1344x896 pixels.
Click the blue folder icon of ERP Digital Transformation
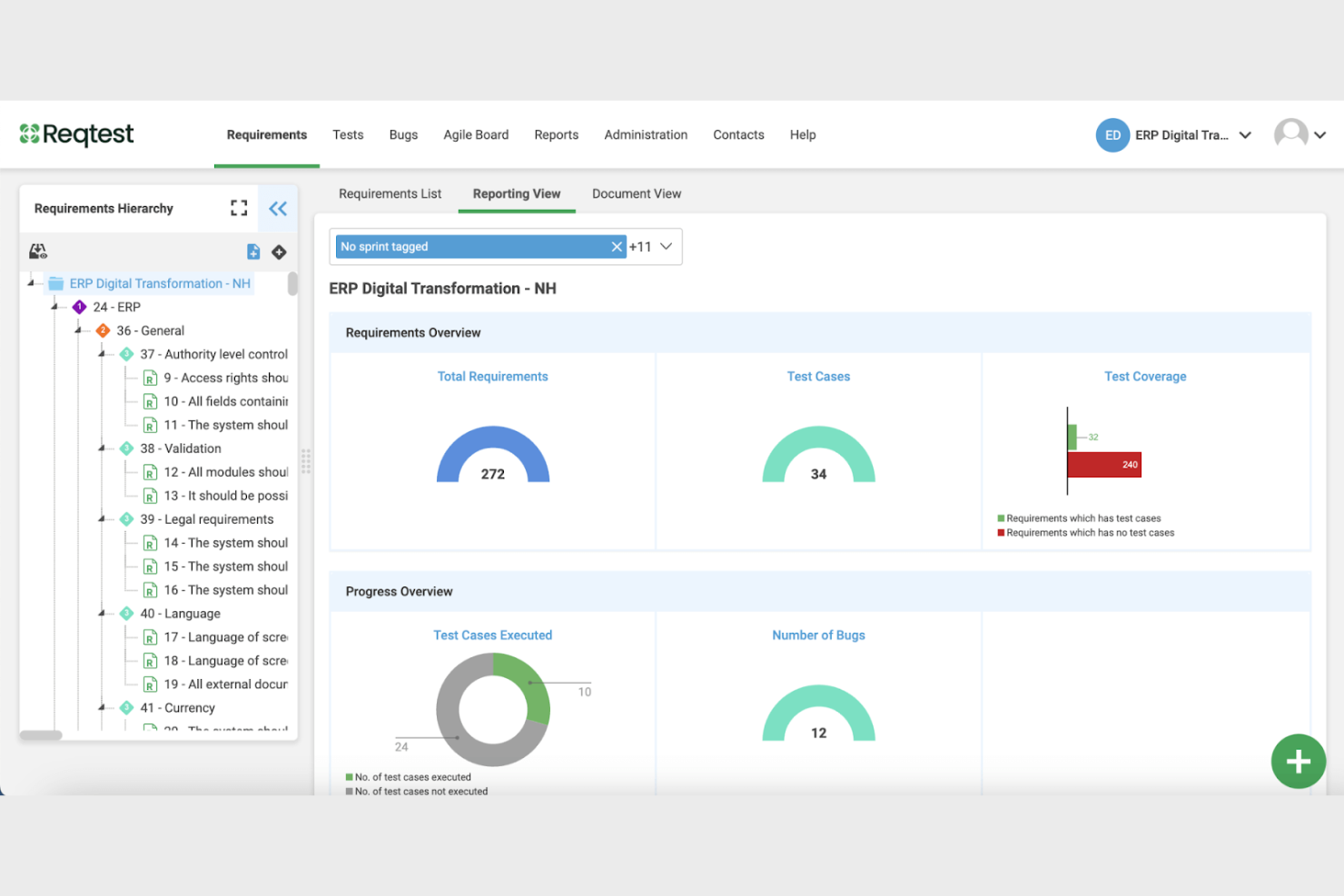[56, 283]
